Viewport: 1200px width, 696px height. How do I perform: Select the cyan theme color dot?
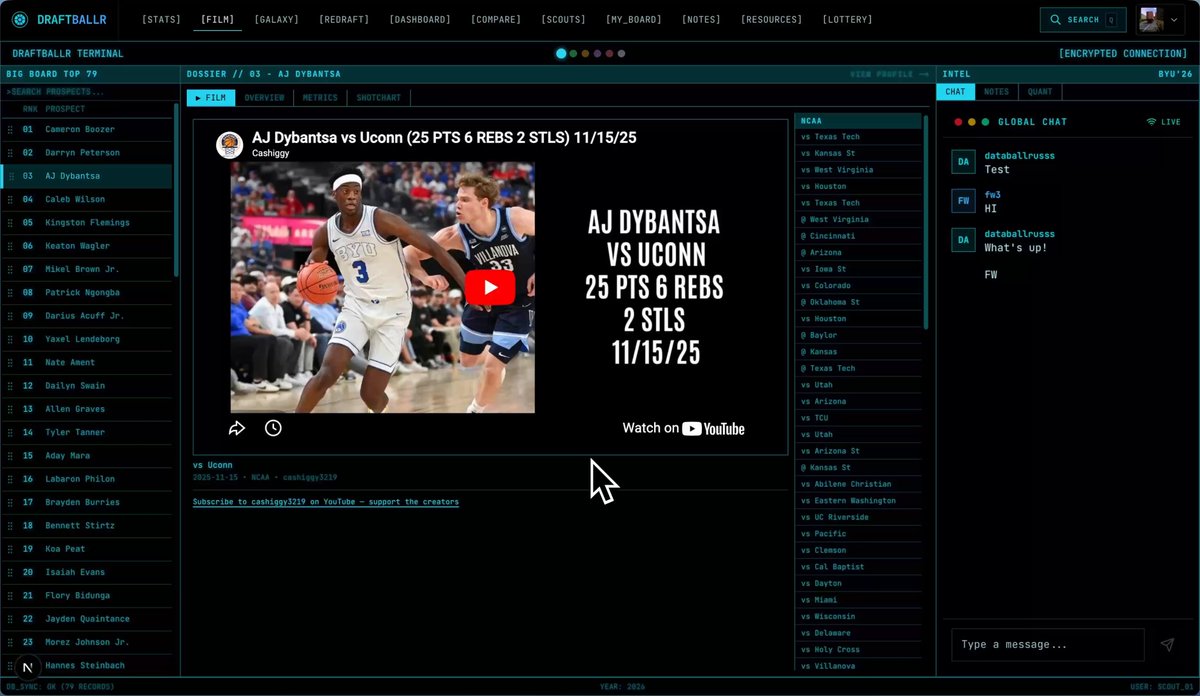coord(561,54)
